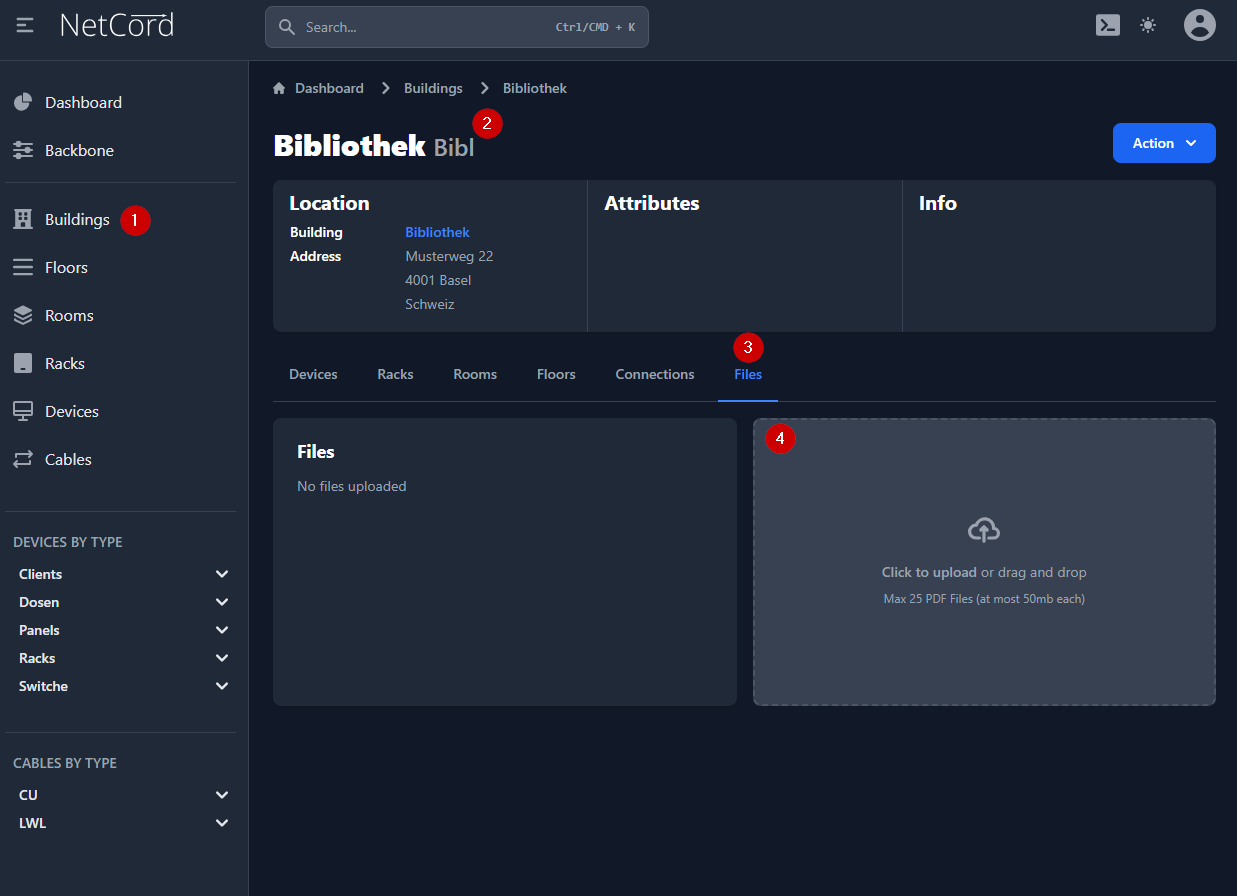
Task: Click the home icon in breadcrumb
Action: [280, 88]
